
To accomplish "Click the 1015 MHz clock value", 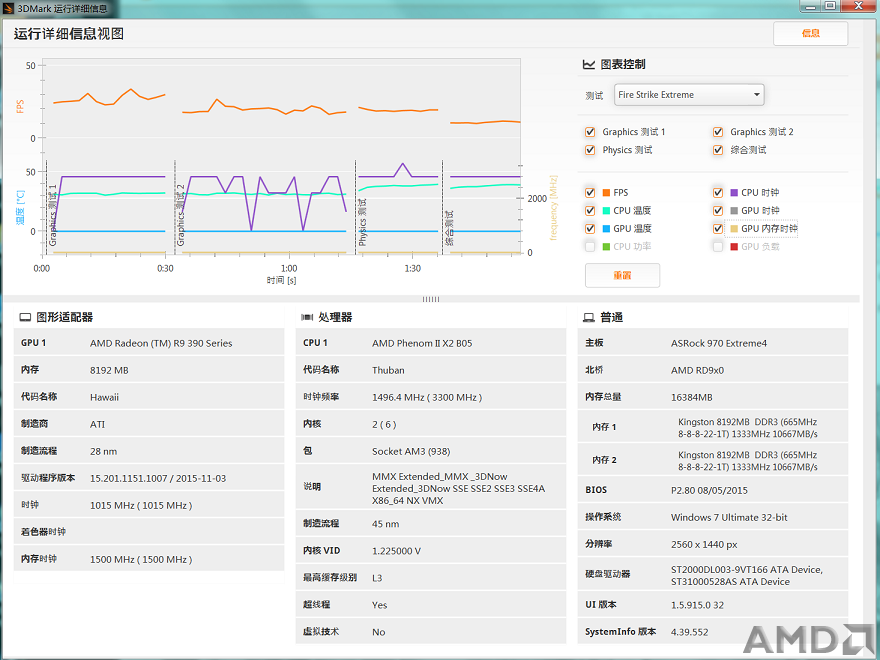I will pos(141,506).
